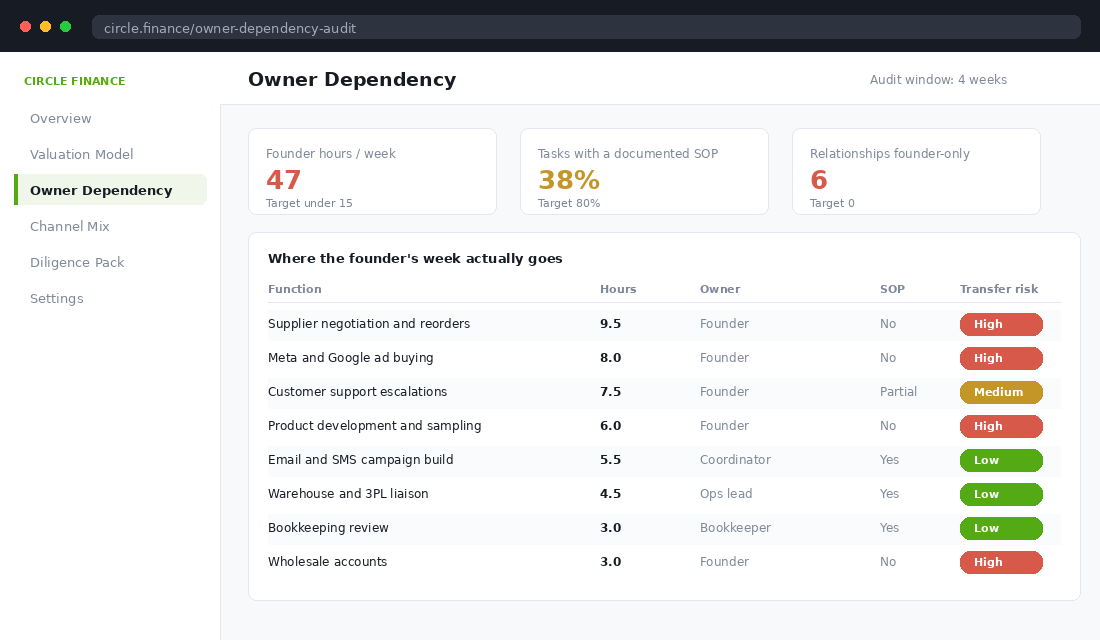This screenshot has height=640, width=1100.
Task: Select the Warehouse and 3PL liaison row
Action: point(664,494)
